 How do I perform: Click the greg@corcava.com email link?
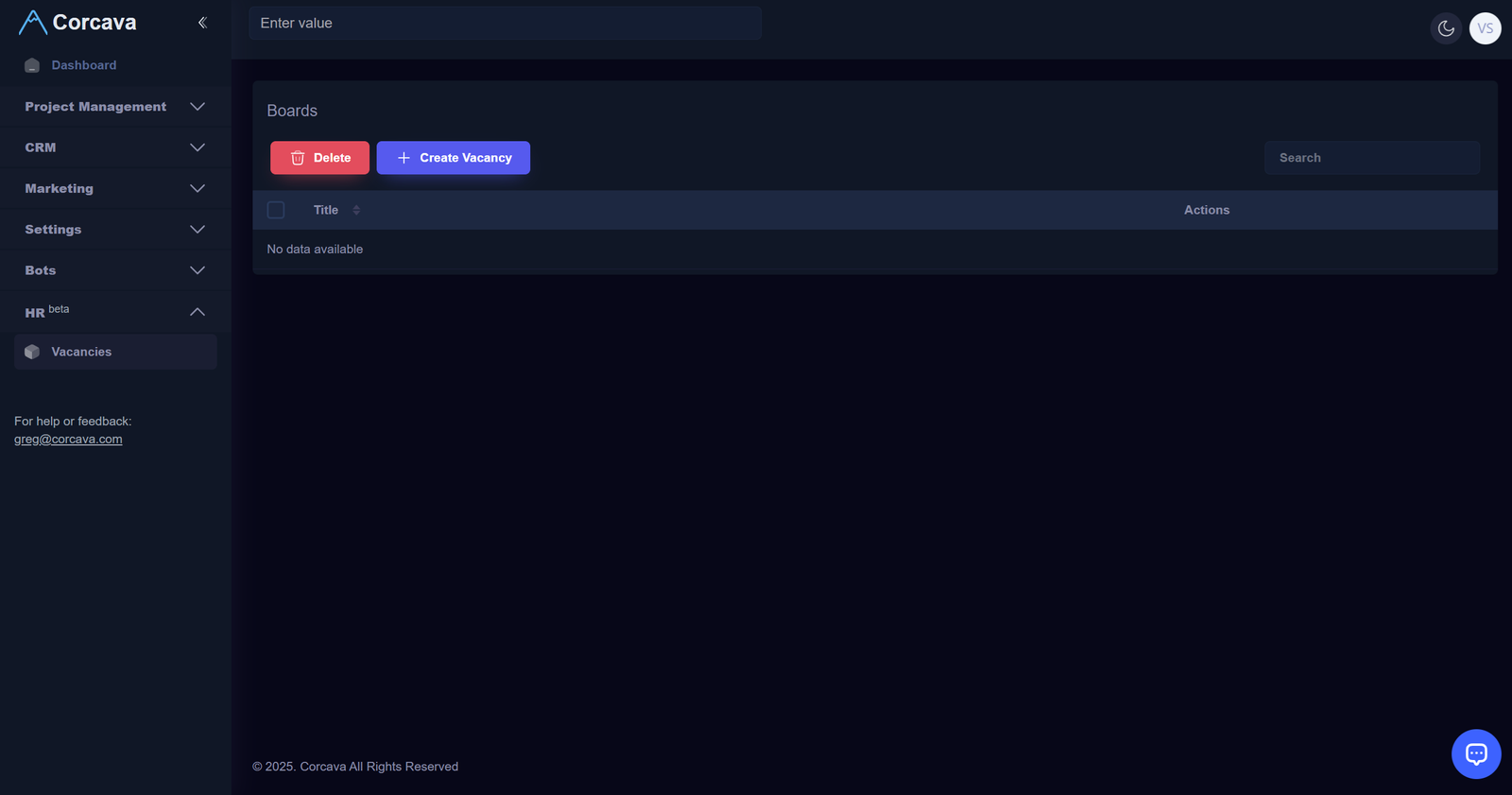point(68,440)
